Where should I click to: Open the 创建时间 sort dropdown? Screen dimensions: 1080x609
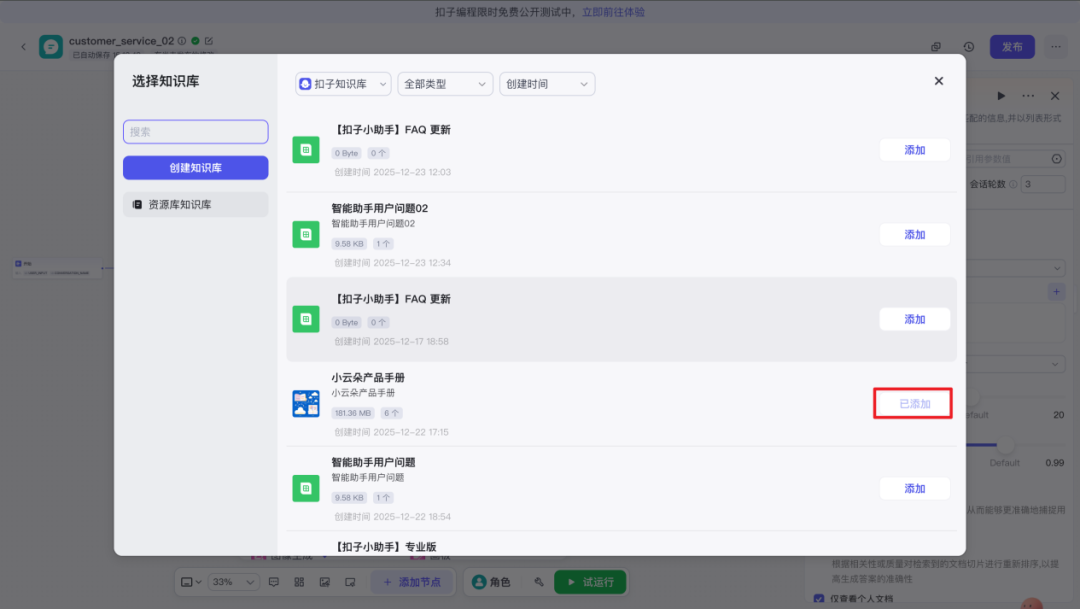[x=547, y=84]
